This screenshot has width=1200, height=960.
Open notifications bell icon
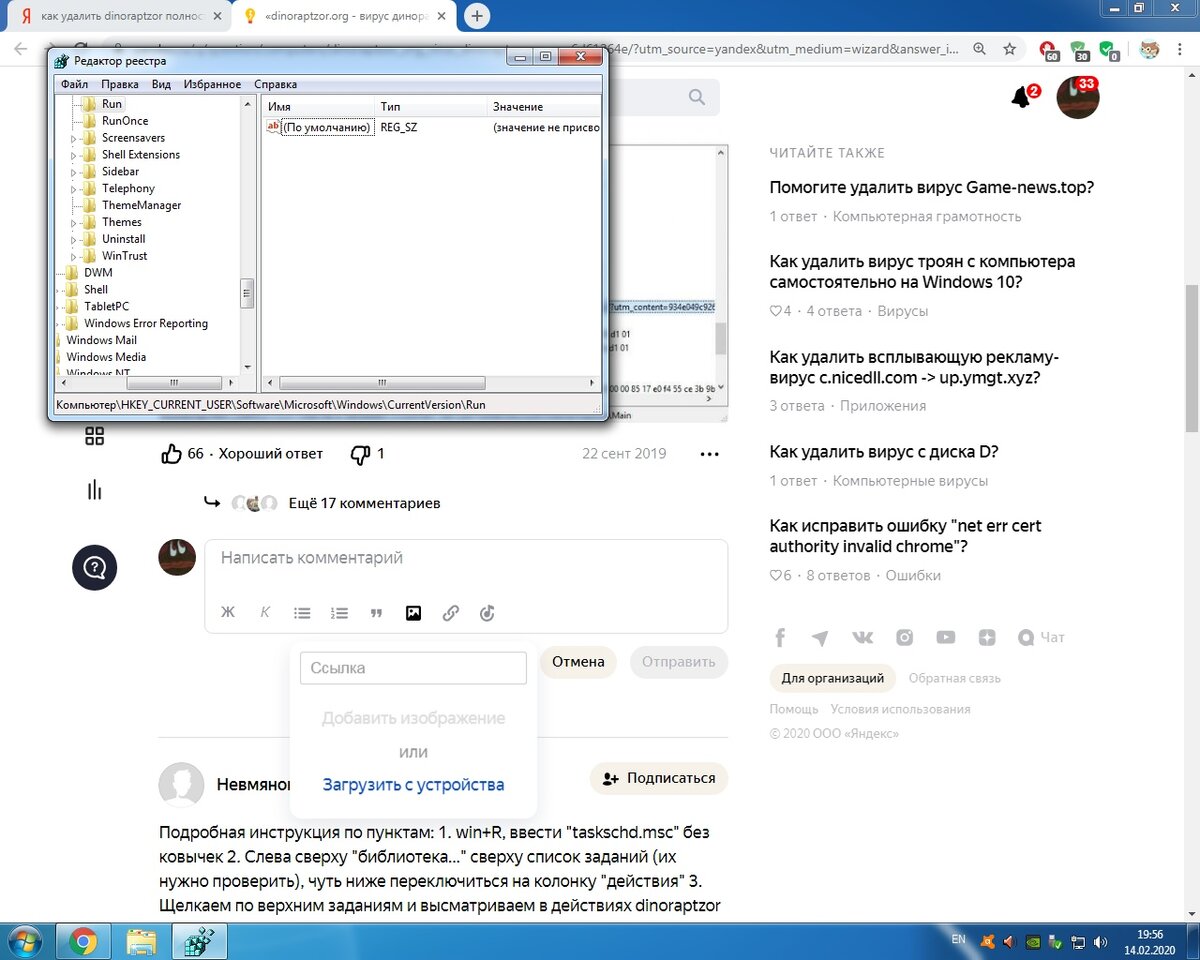(1022, 97)
